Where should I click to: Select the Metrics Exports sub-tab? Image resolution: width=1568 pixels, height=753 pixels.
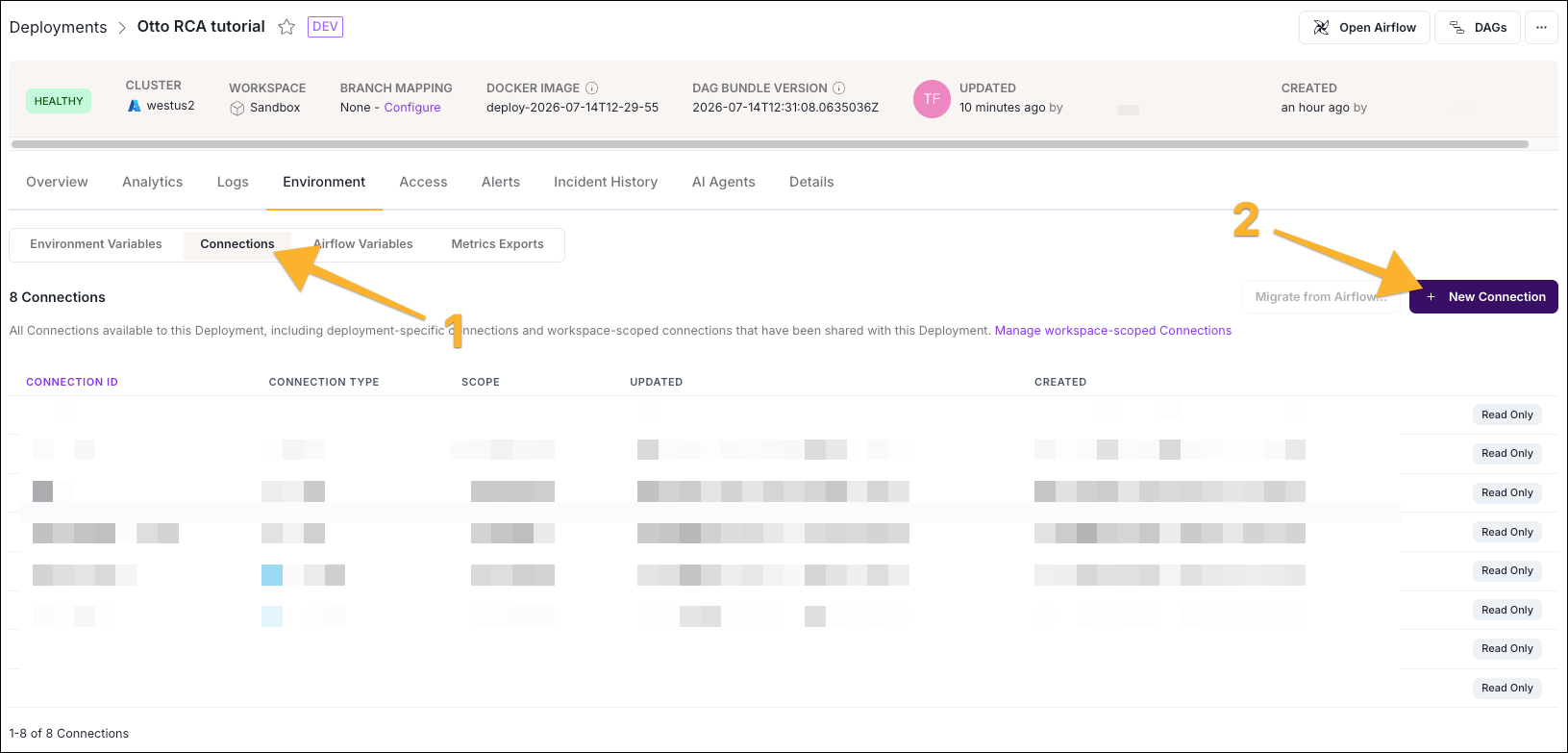(x=497, y=244)
